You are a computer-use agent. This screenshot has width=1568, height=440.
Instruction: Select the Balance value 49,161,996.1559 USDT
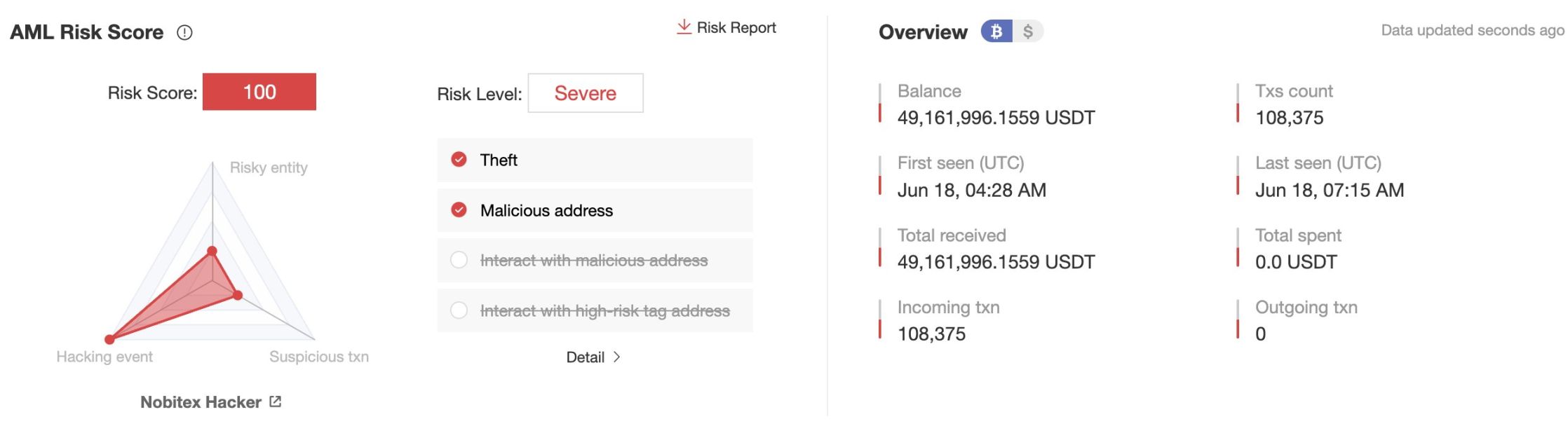coord(996,118)
